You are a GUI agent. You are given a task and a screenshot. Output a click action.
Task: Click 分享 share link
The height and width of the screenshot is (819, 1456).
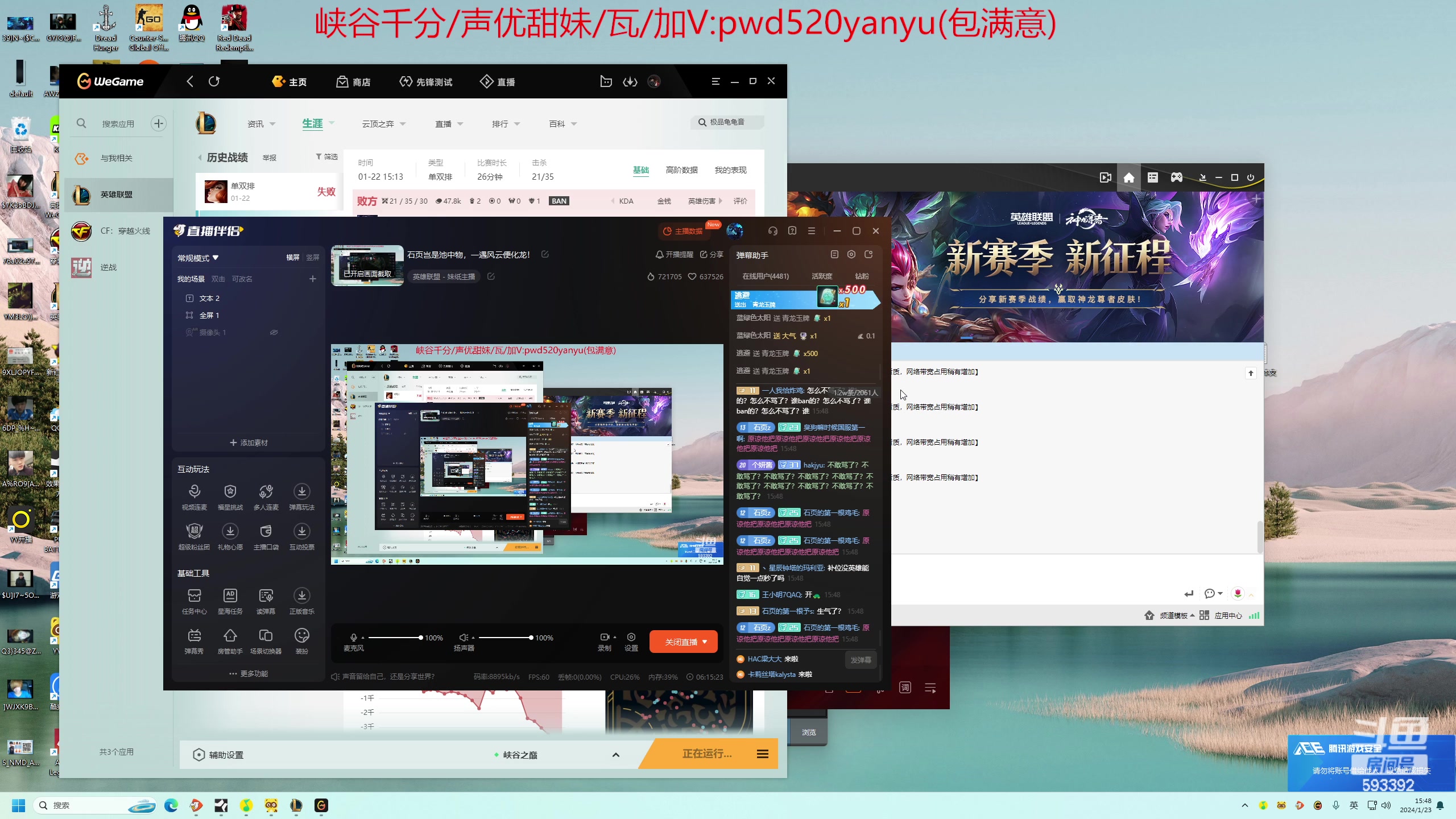712,254
